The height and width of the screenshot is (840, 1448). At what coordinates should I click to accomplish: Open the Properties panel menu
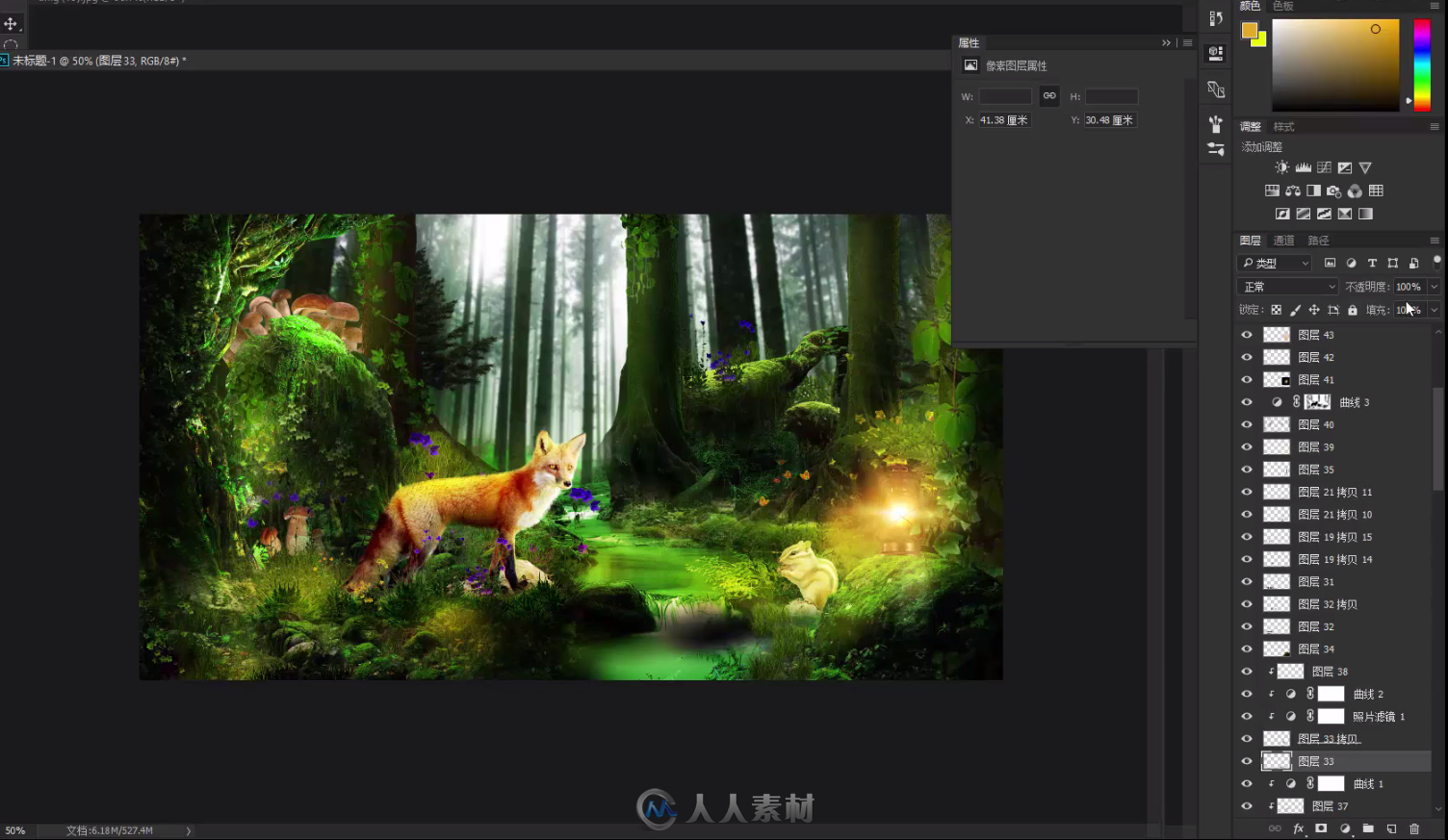coord(1188,43)
